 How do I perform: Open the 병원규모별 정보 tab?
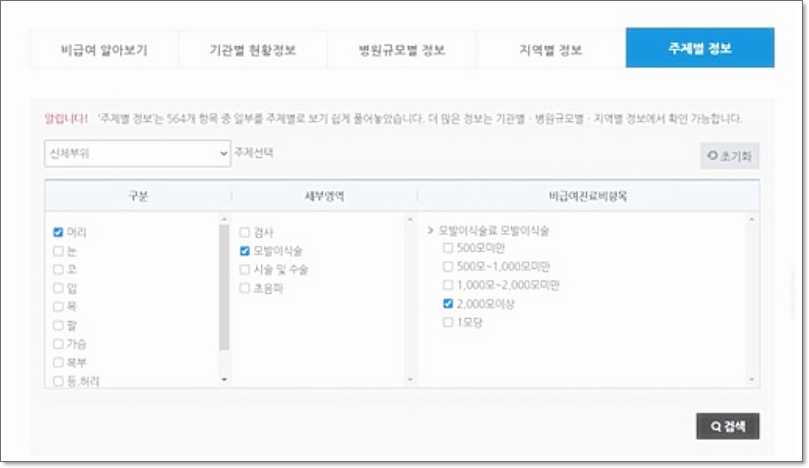(401, 49)
